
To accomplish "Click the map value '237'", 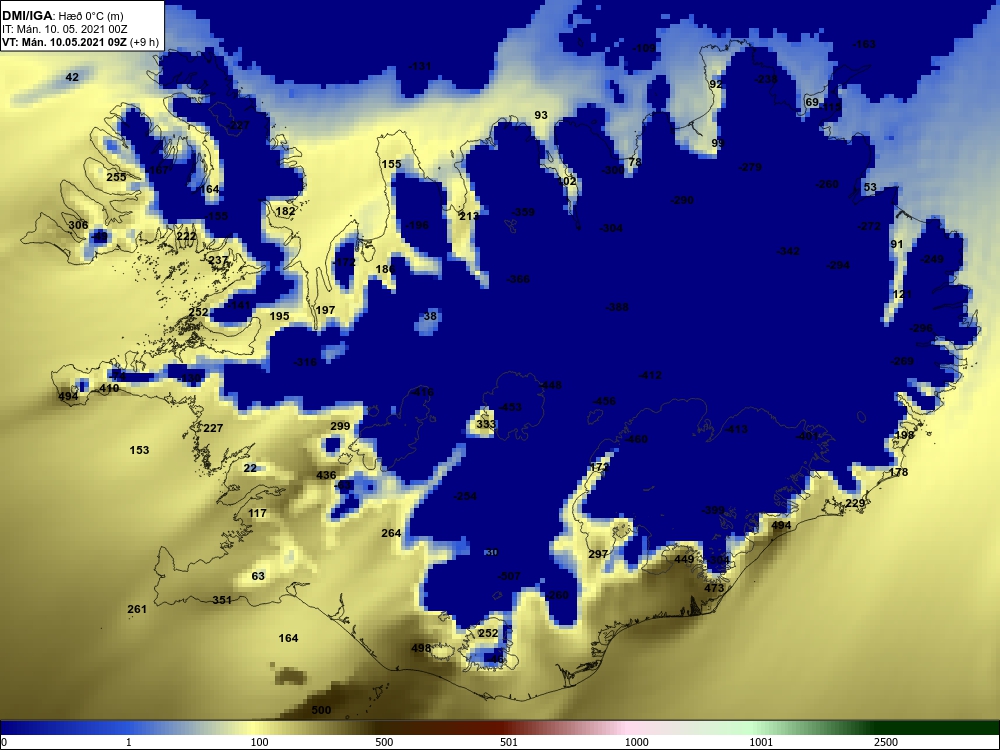I will [218, 260].
